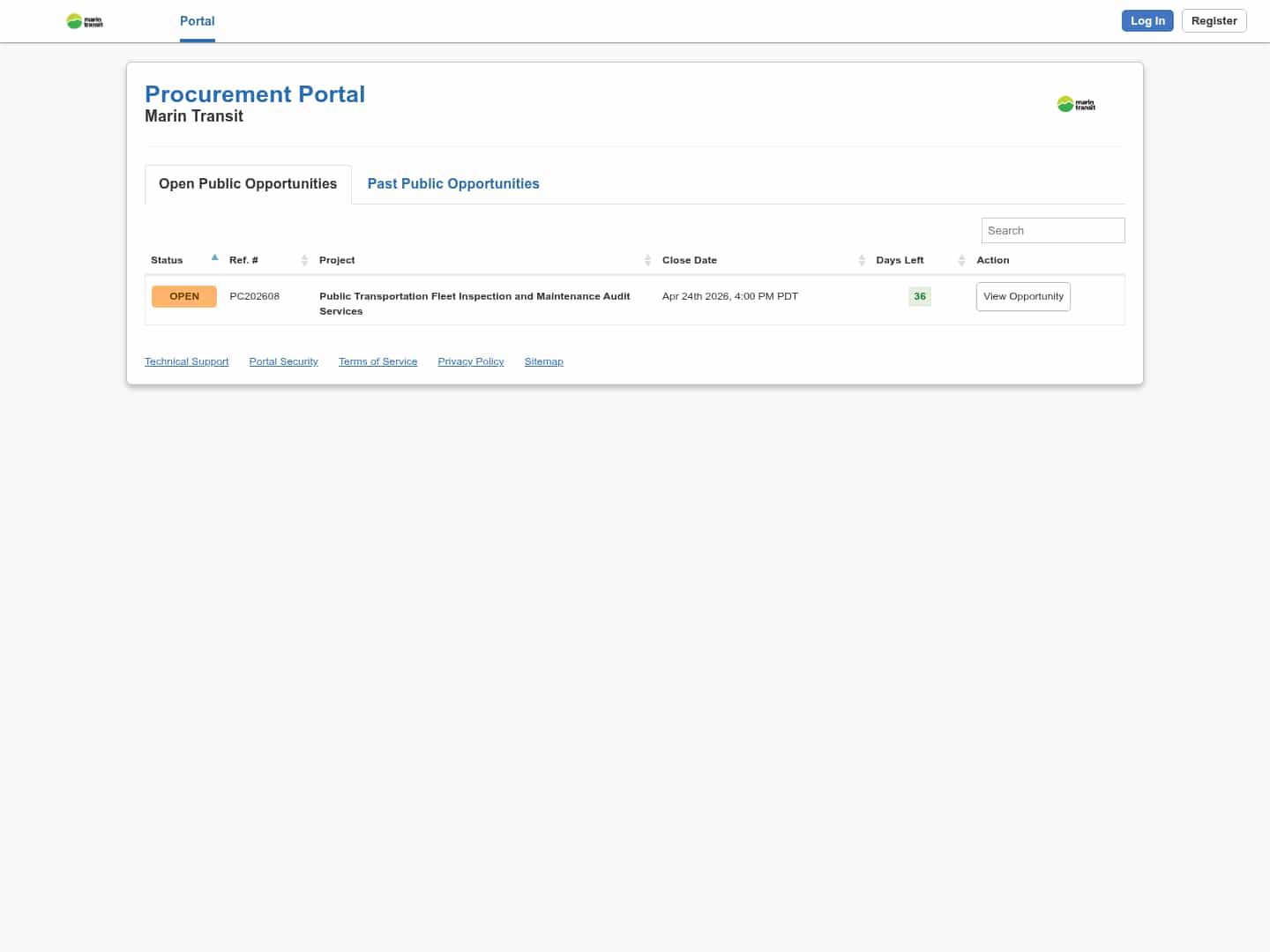
Task: Open the Portal Security link
Action: [283, 361]
